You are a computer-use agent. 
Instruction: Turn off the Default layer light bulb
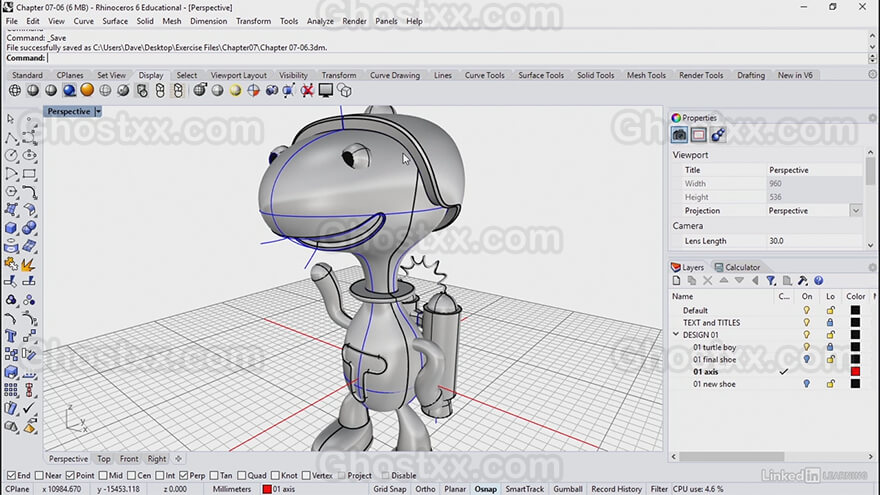pos(806,310)
